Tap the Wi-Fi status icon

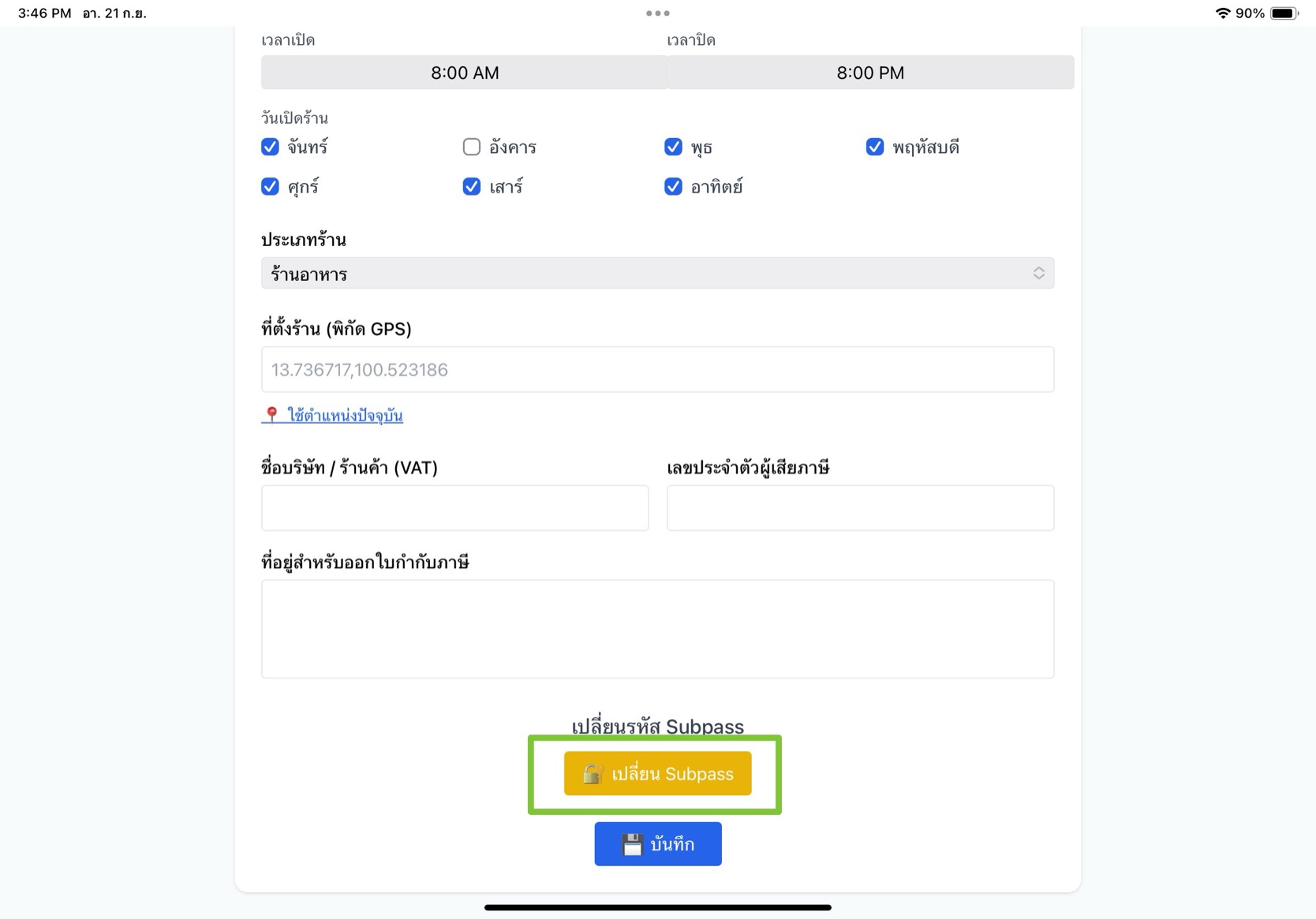tap(1222, 13)
